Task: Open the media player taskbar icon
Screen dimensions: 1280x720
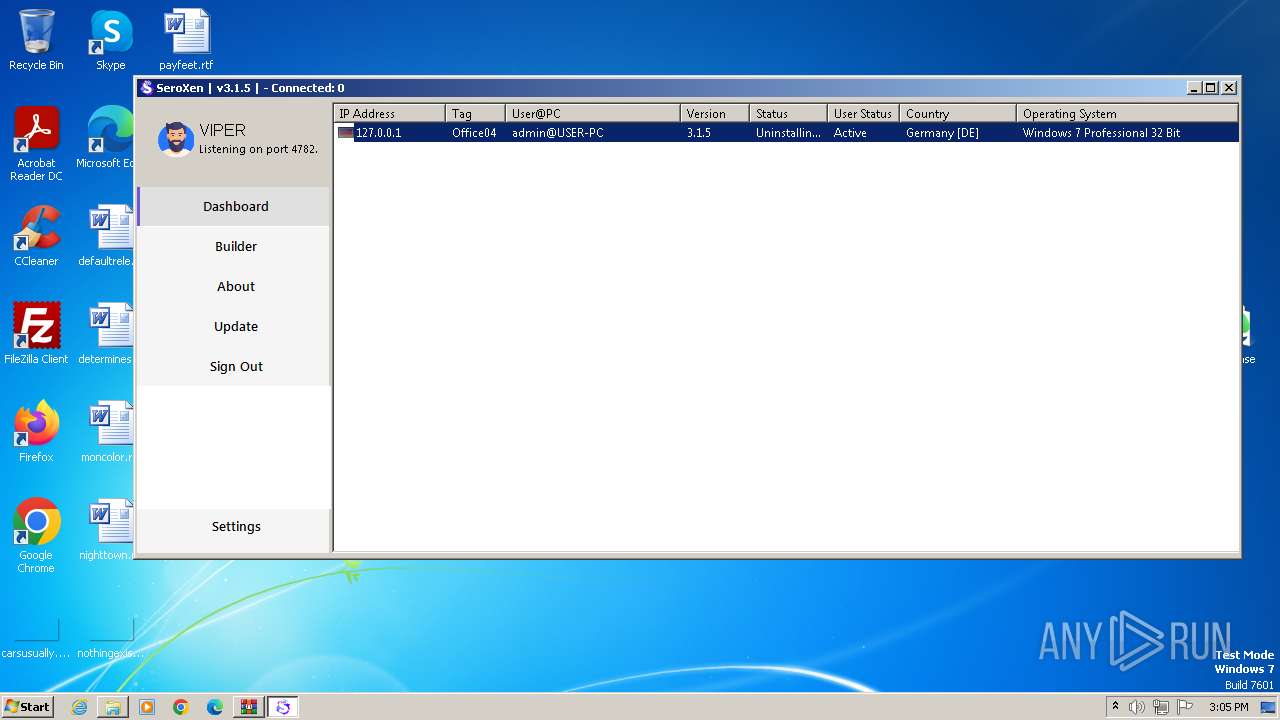Action: tap(147, 707)
